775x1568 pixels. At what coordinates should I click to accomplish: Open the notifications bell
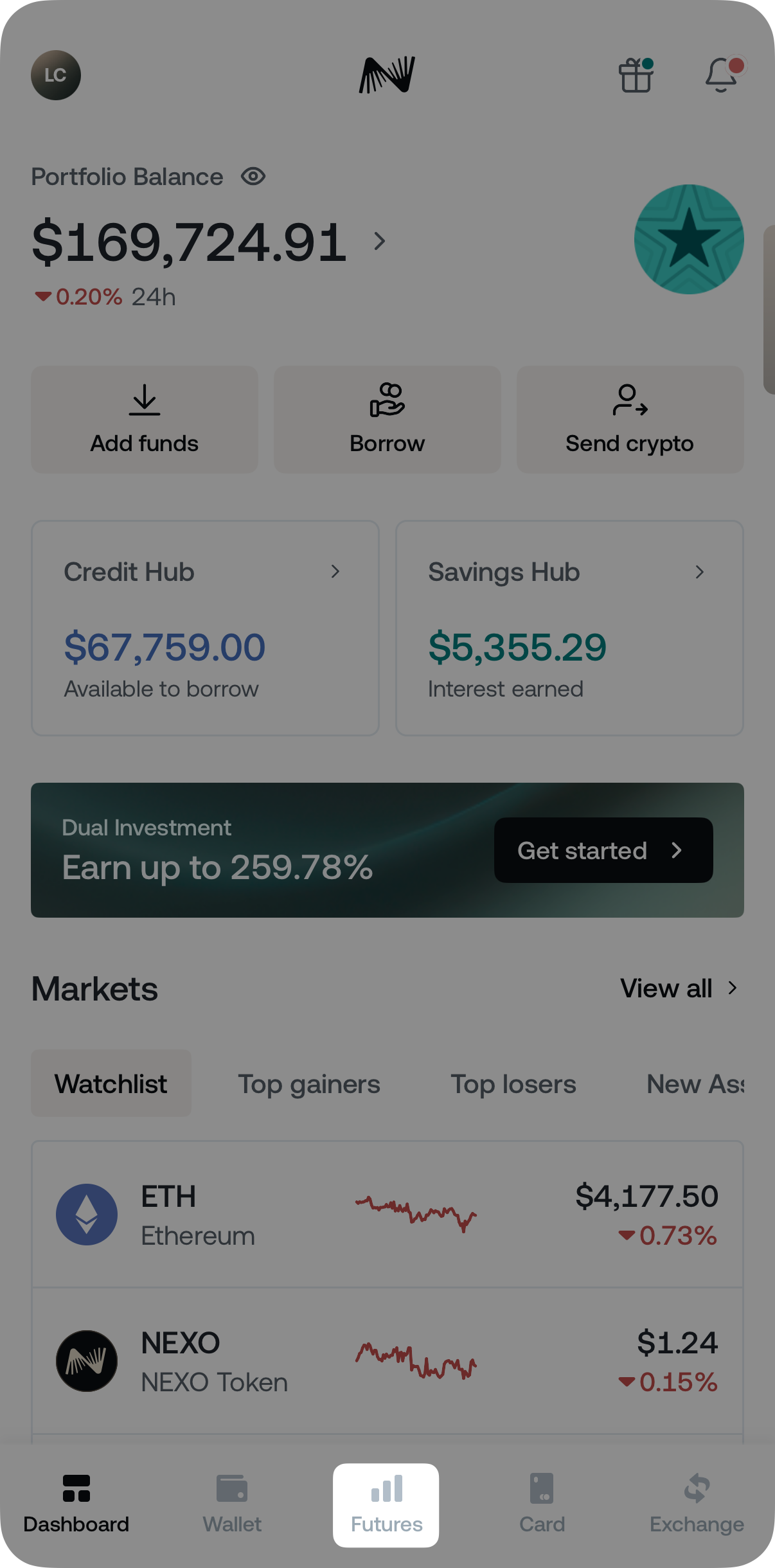pyautogui.click(x=722, y=76)
